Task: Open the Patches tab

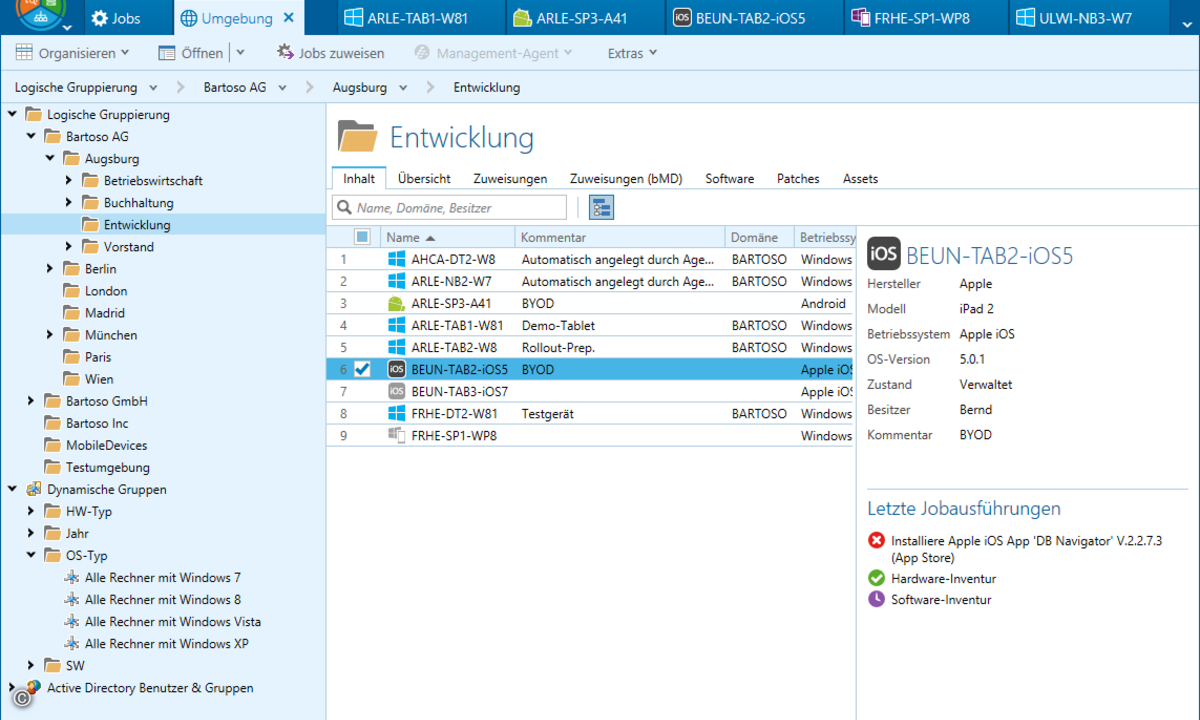Action: coord(798,178)
